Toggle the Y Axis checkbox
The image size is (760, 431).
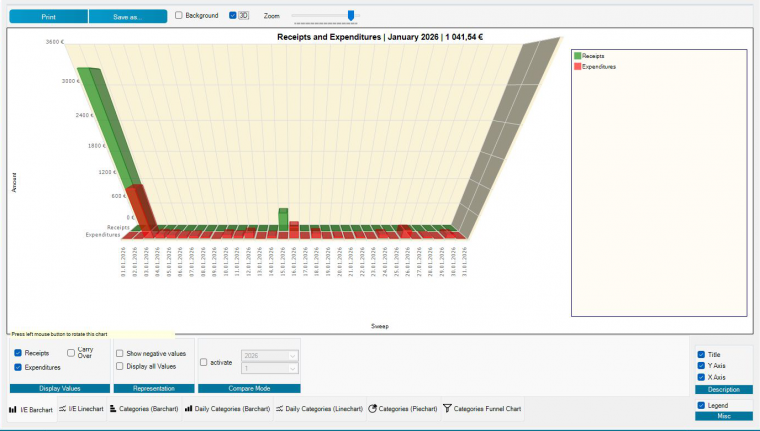(x=701, y=366)
